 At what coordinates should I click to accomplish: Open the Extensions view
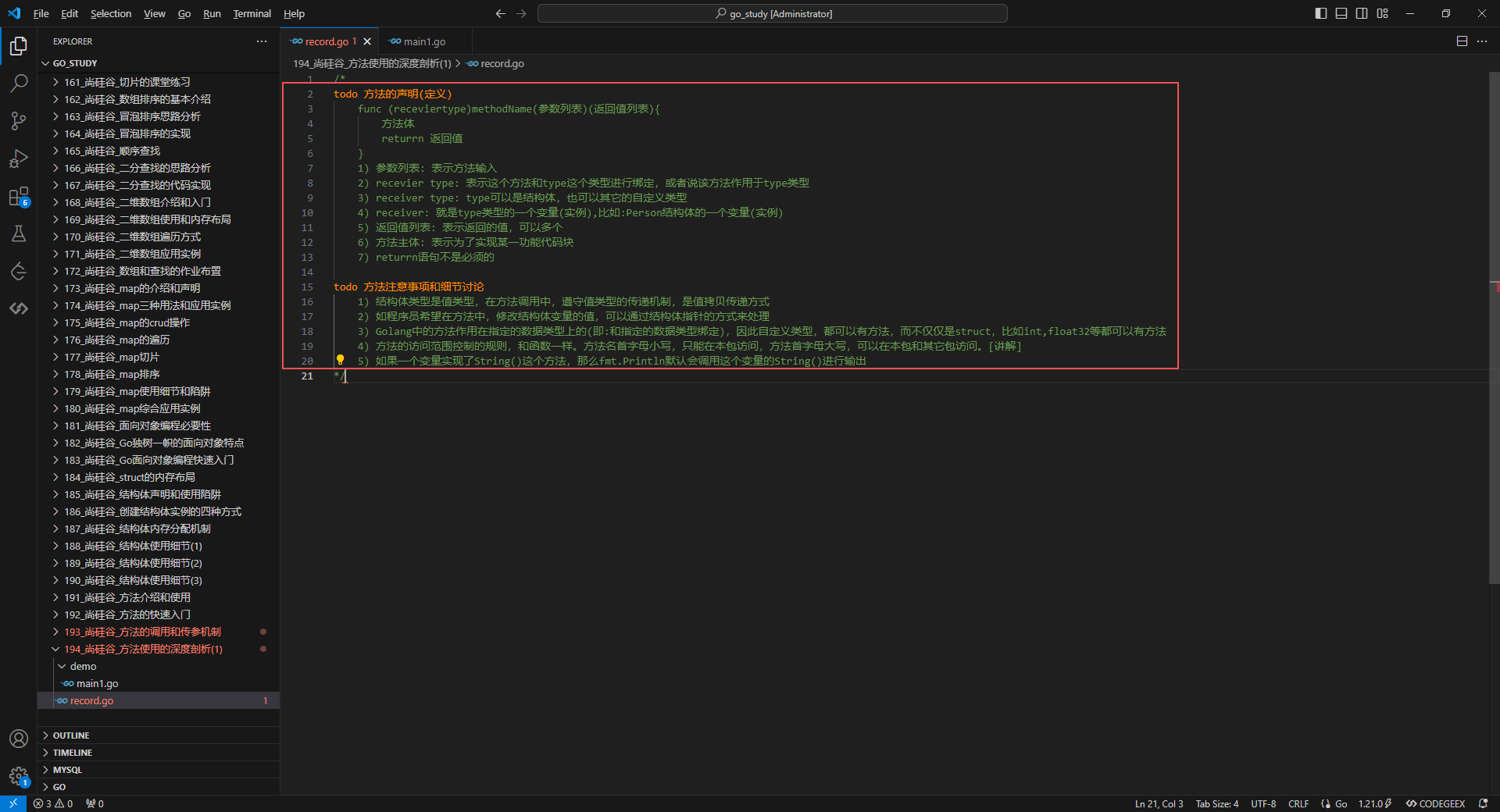point(19,196)
